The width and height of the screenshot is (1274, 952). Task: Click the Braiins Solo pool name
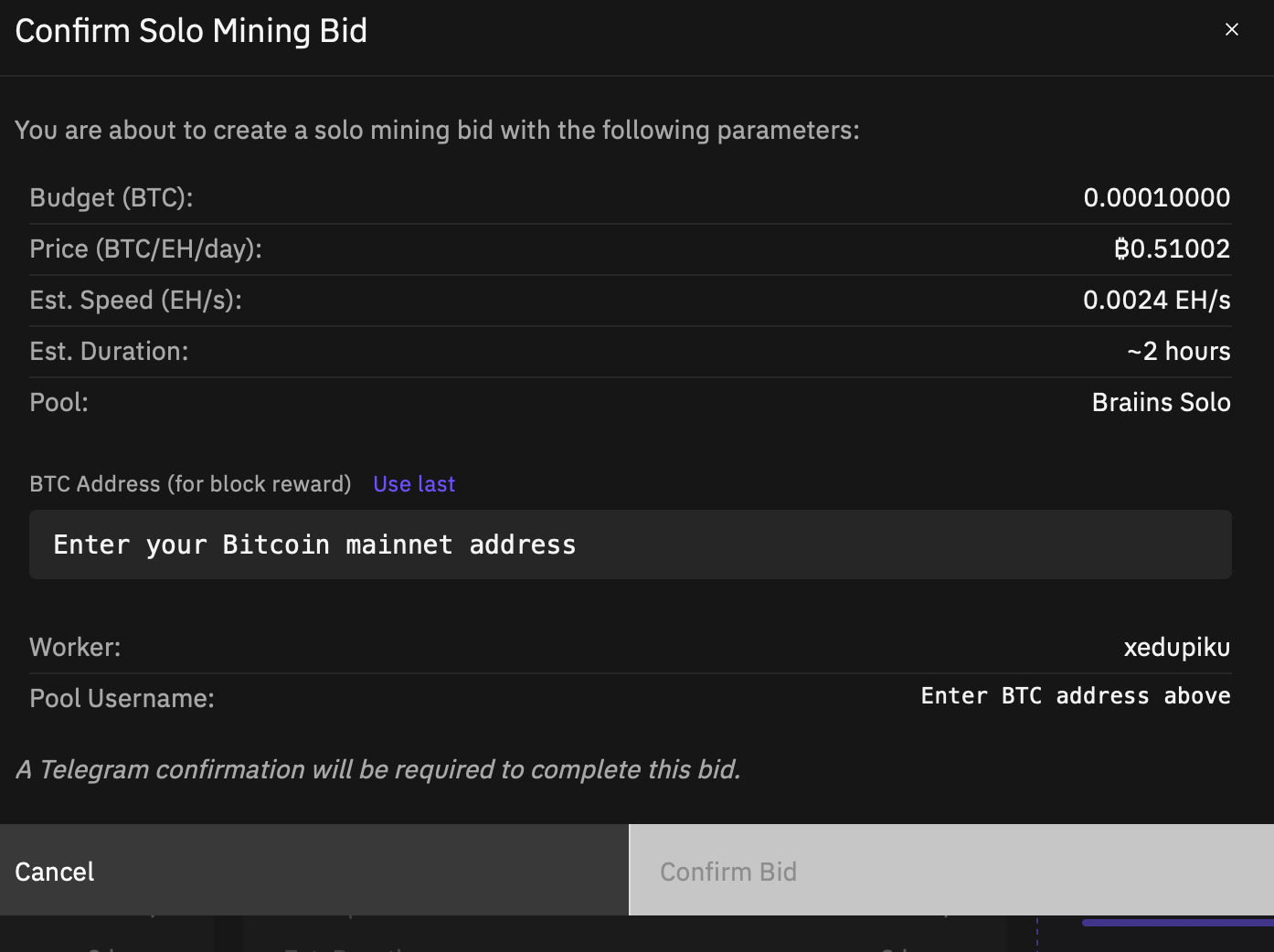click(1161, 402)
